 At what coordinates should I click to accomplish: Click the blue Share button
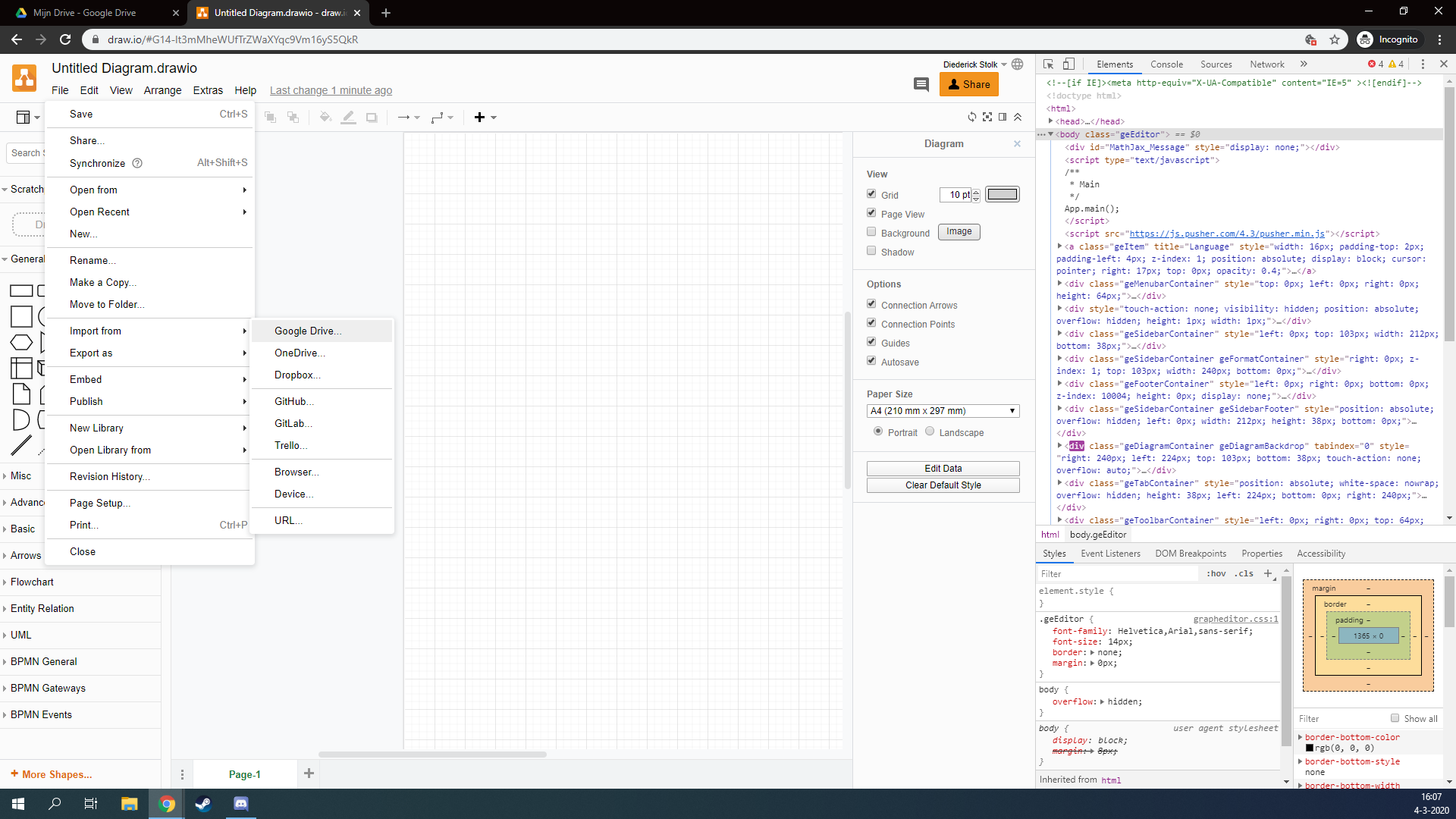coord(968,84)
